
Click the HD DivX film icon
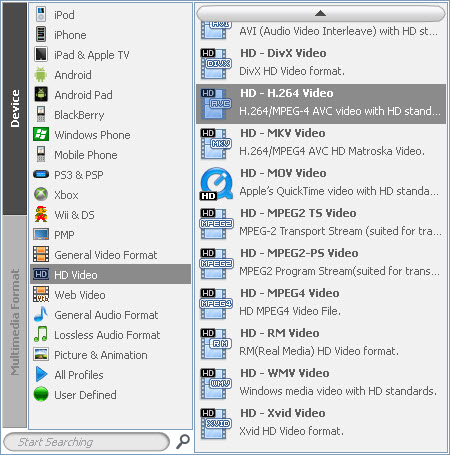click(x=216, y=64)
